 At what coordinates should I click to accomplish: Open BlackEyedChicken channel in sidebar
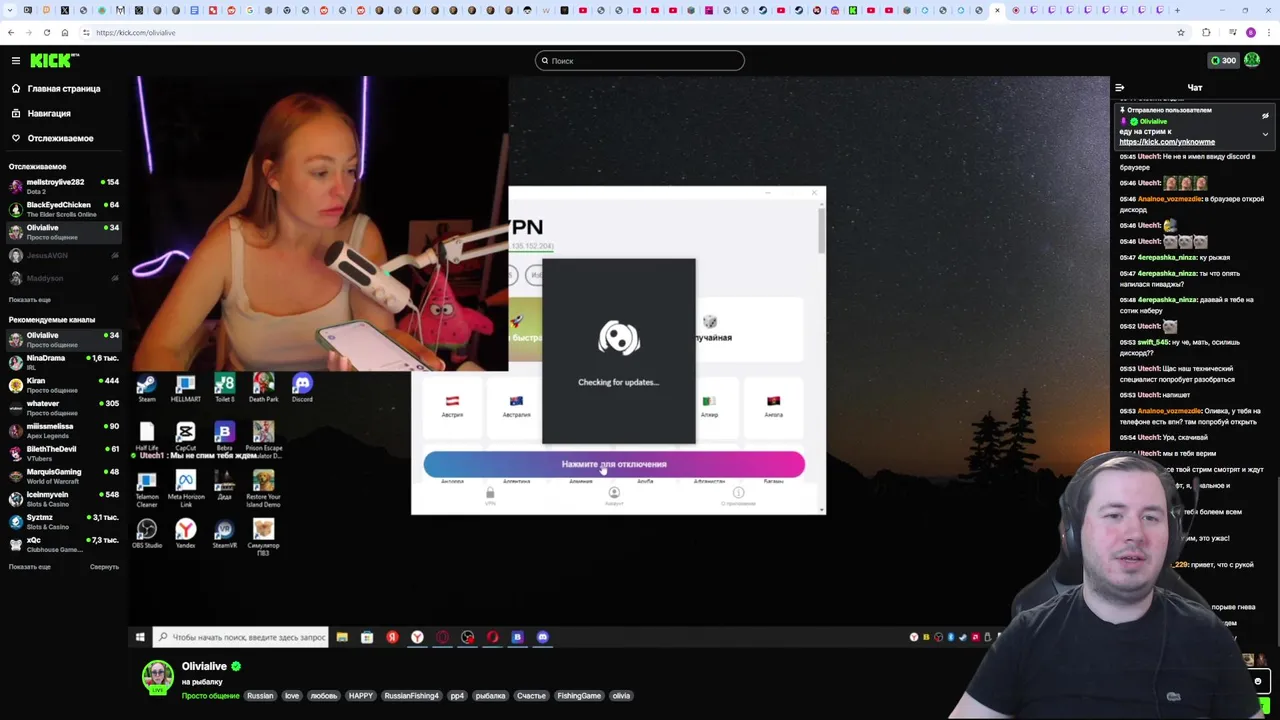pyautogui.click(x=64, y=209)
